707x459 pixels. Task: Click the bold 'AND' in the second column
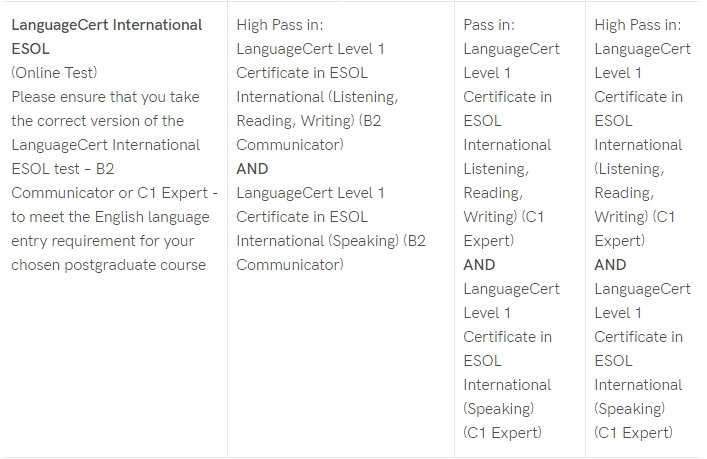pos(252,169)
